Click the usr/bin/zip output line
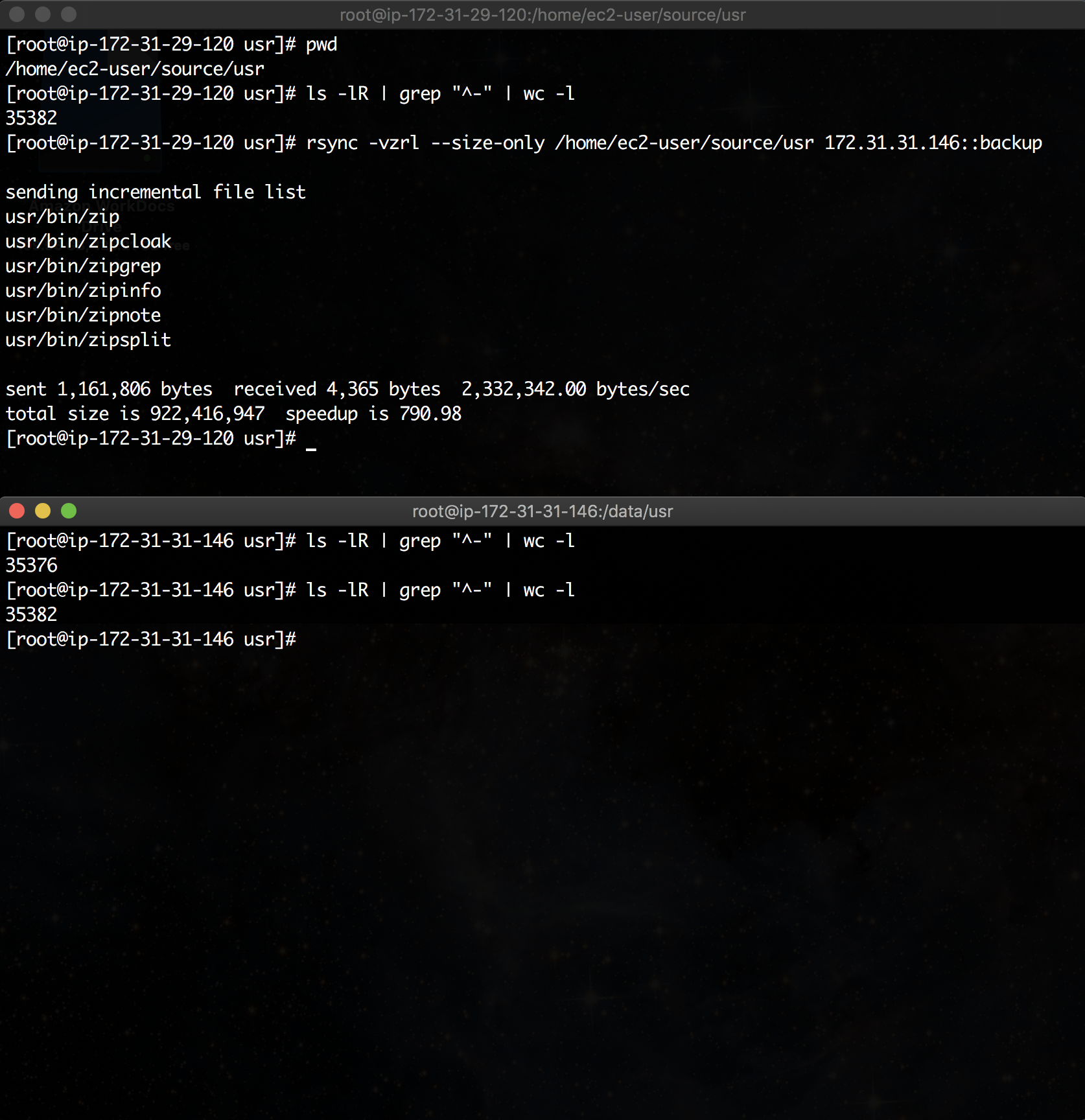Image resolution: width=1085 pixels, height=1120 pixels. point(62,217)
